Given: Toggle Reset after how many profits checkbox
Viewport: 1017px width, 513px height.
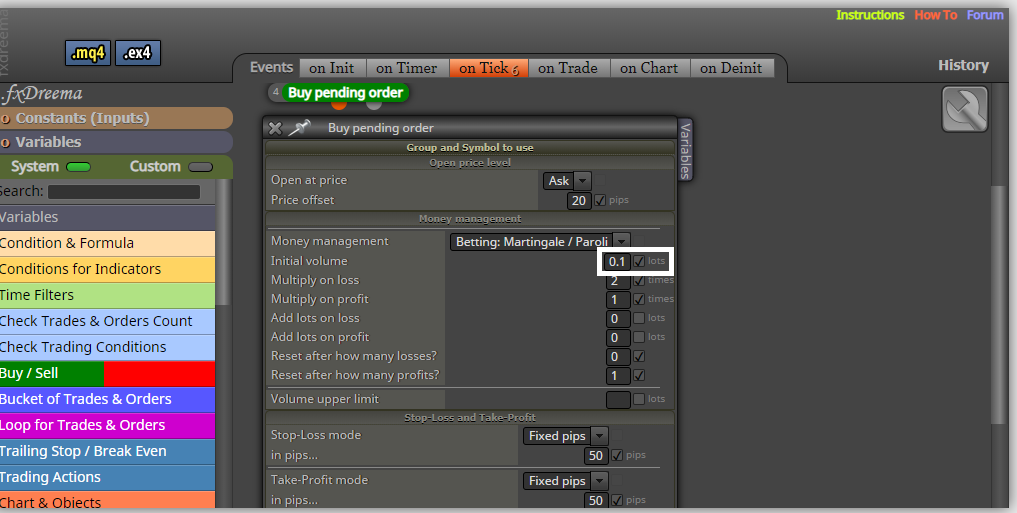Looking at the screenshot, I should pos(639,375).
